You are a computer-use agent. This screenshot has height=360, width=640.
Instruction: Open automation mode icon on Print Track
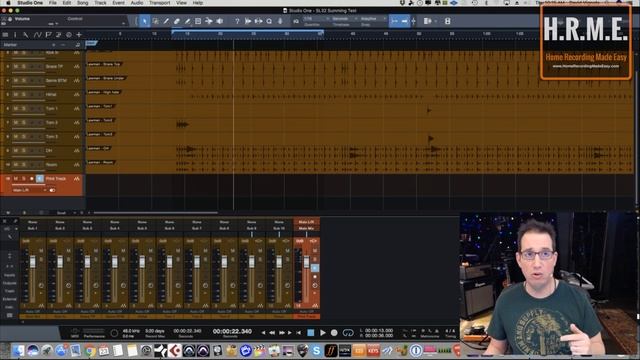pos(76,179)
